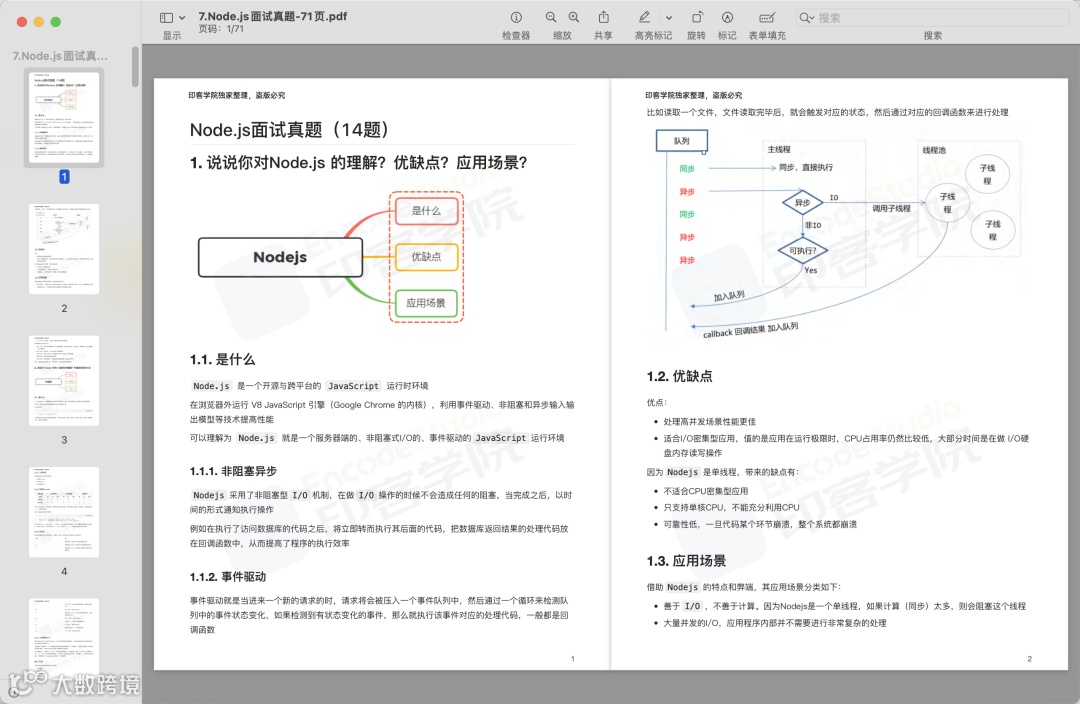Click the window title 7.Node.js面试真题-71页.pdf
The width and height of the screenshot is (1080, 704).
click(273, 16)
